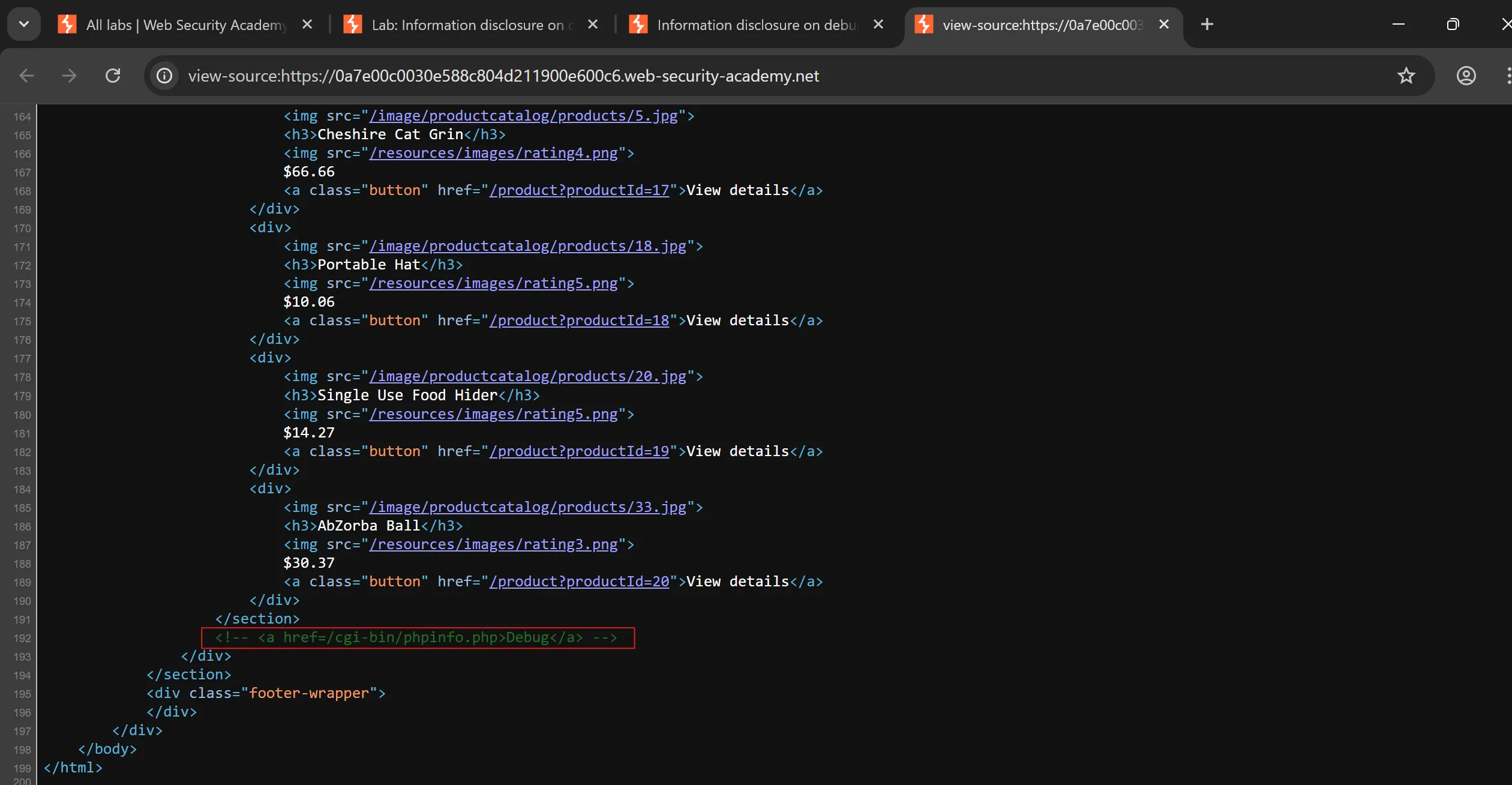
Task: Bookmark this page with star icon
Action: (x=1406, y=76)
